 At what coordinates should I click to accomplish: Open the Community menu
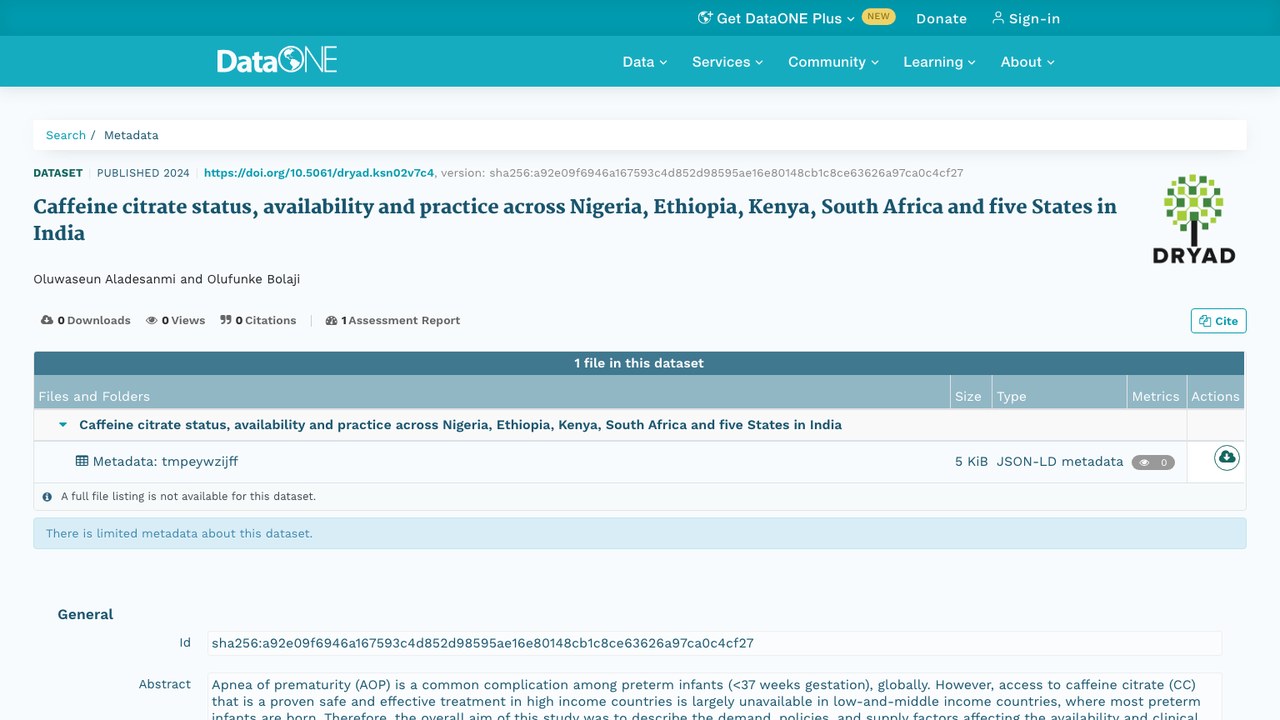point(833,61)
